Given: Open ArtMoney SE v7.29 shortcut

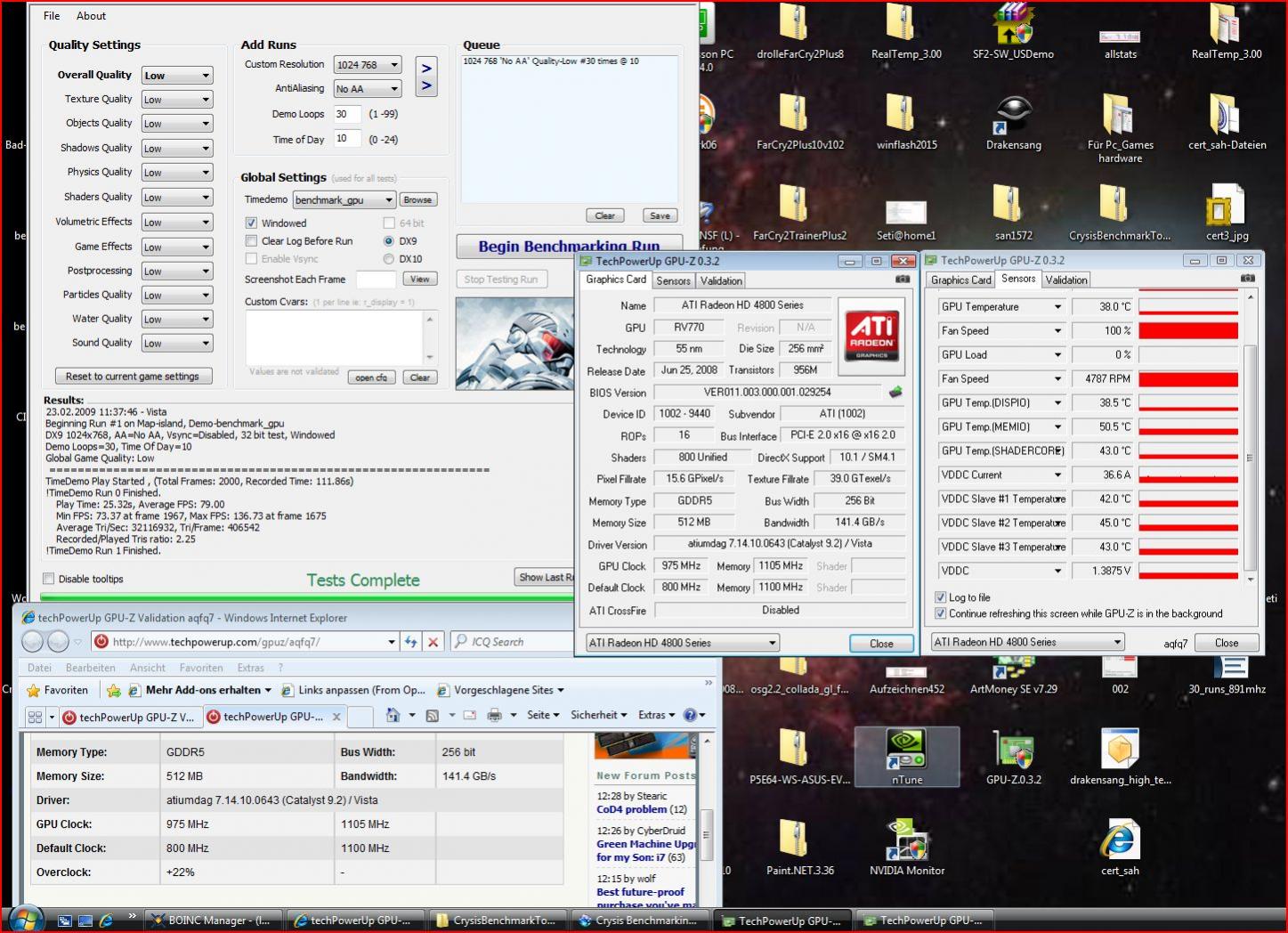Looking at the screenshot, I should [x=1013, y=677].
